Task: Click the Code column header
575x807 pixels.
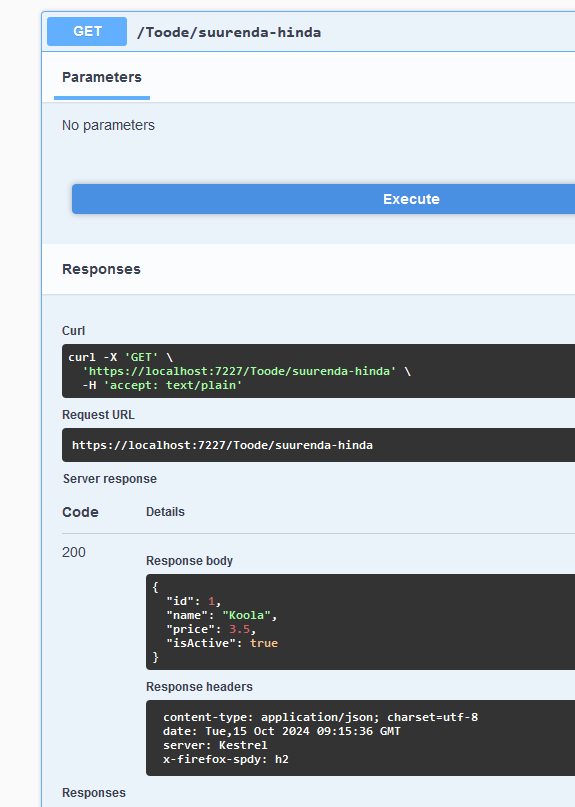Action: (x=80, y=512)
